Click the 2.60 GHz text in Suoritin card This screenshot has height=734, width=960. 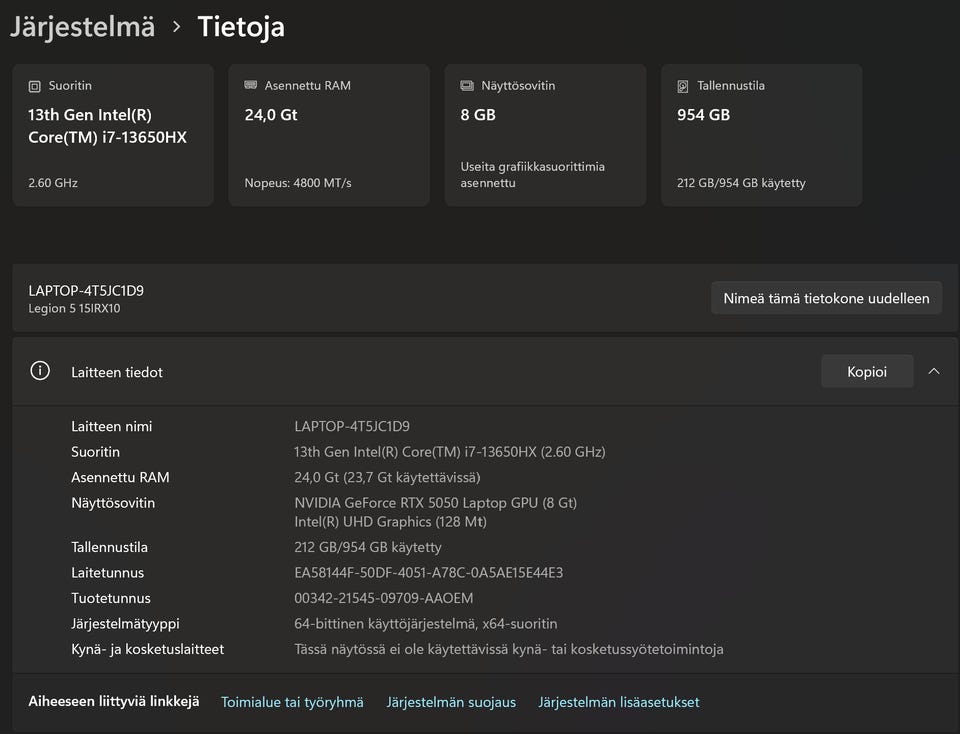53,183
